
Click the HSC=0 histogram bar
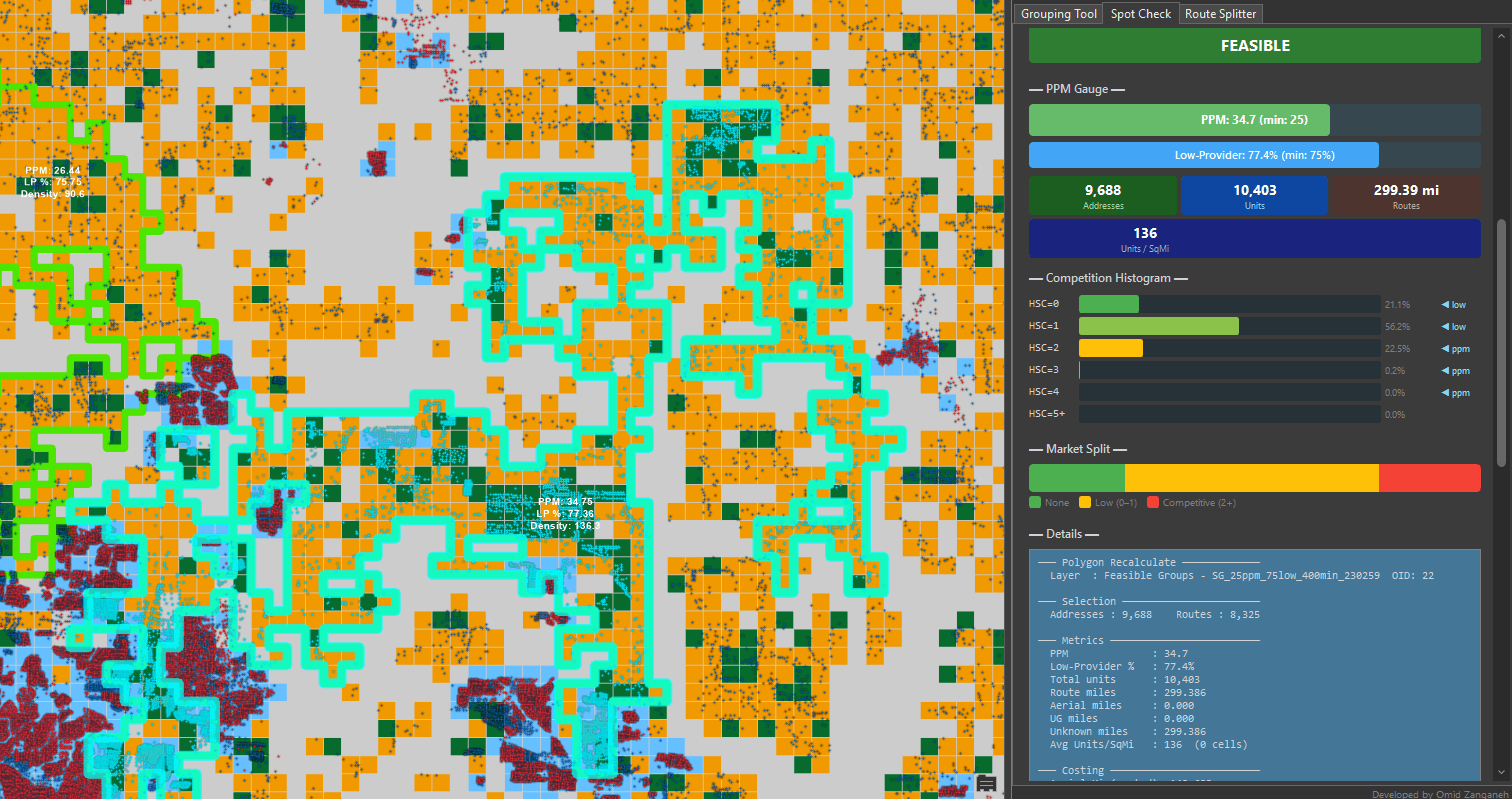click(x=1109, y=304)
